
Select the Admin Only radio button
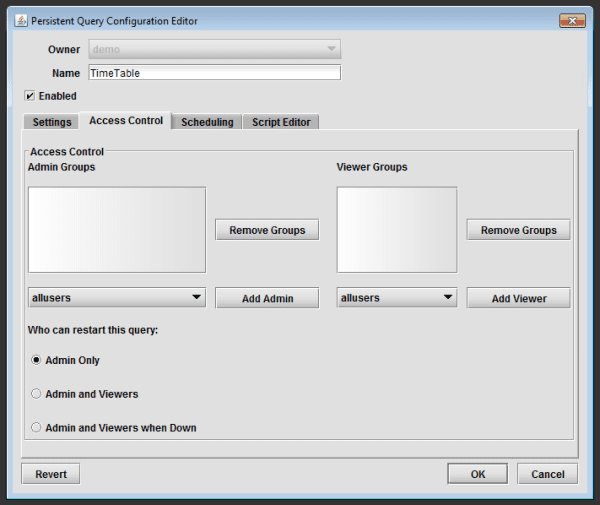tap(37, 360)
